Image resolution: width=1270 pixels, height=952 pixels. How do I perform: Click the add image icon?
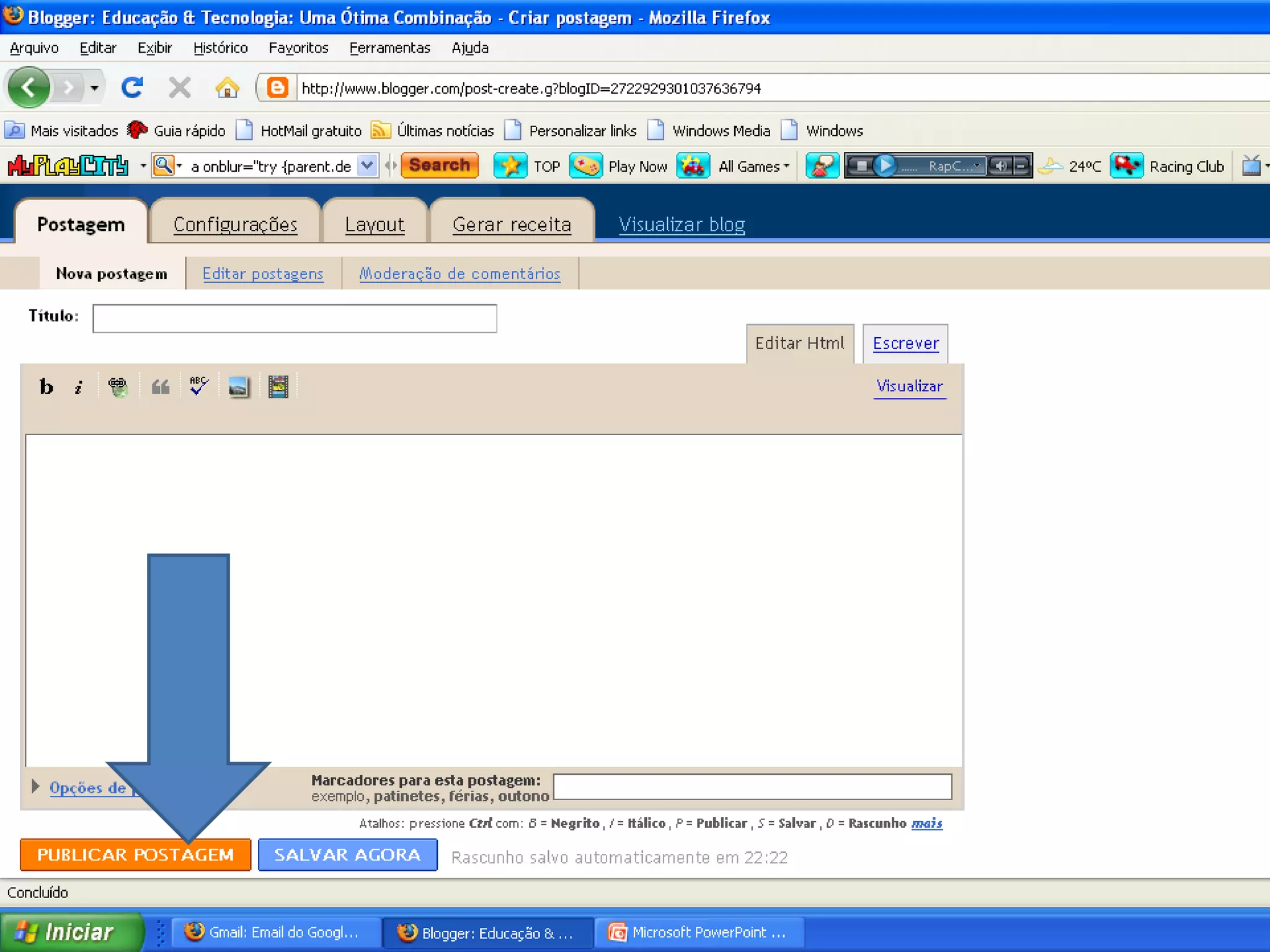(238, 387)
